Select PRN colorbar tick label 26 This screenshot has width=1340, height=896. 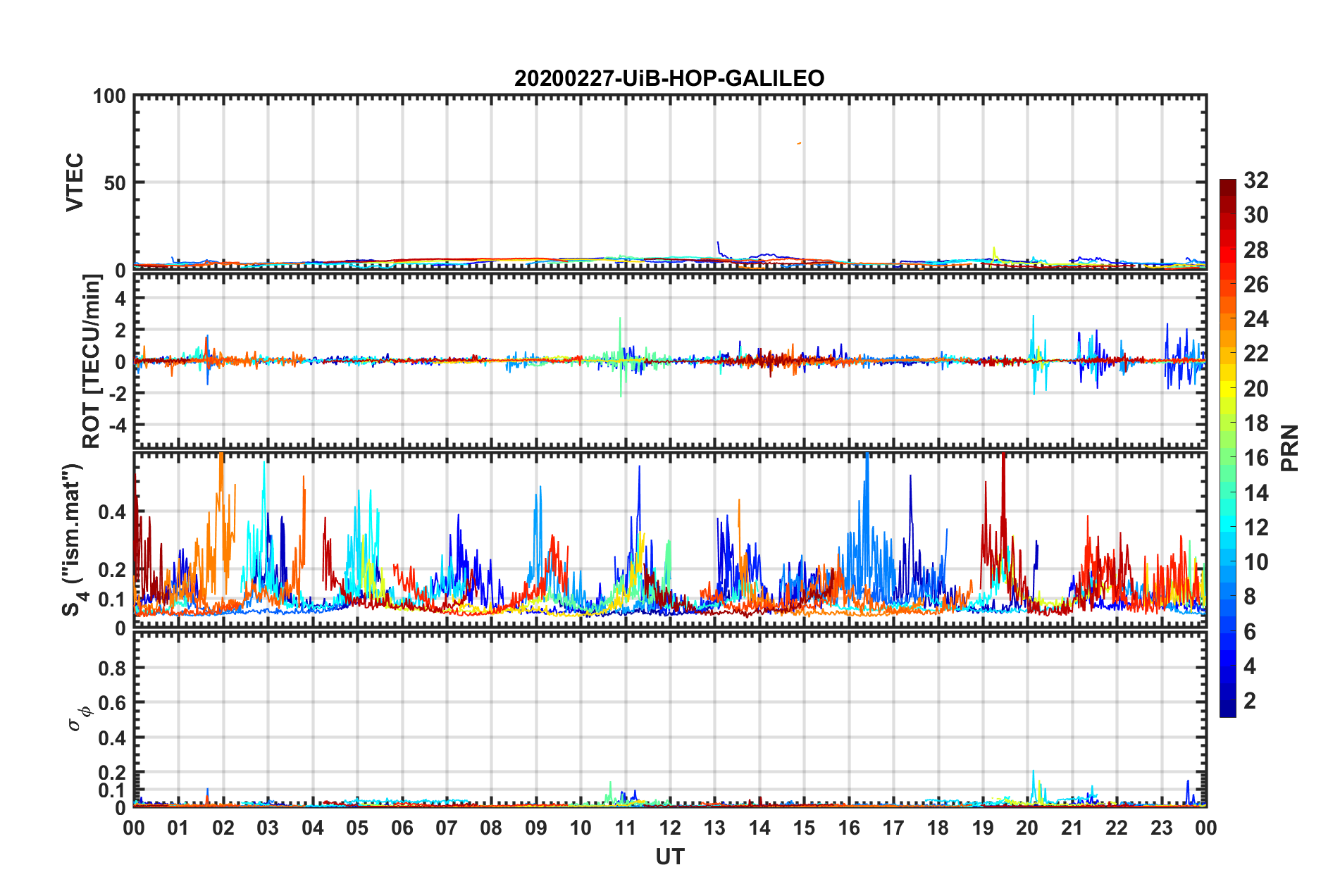(1256, 285)
